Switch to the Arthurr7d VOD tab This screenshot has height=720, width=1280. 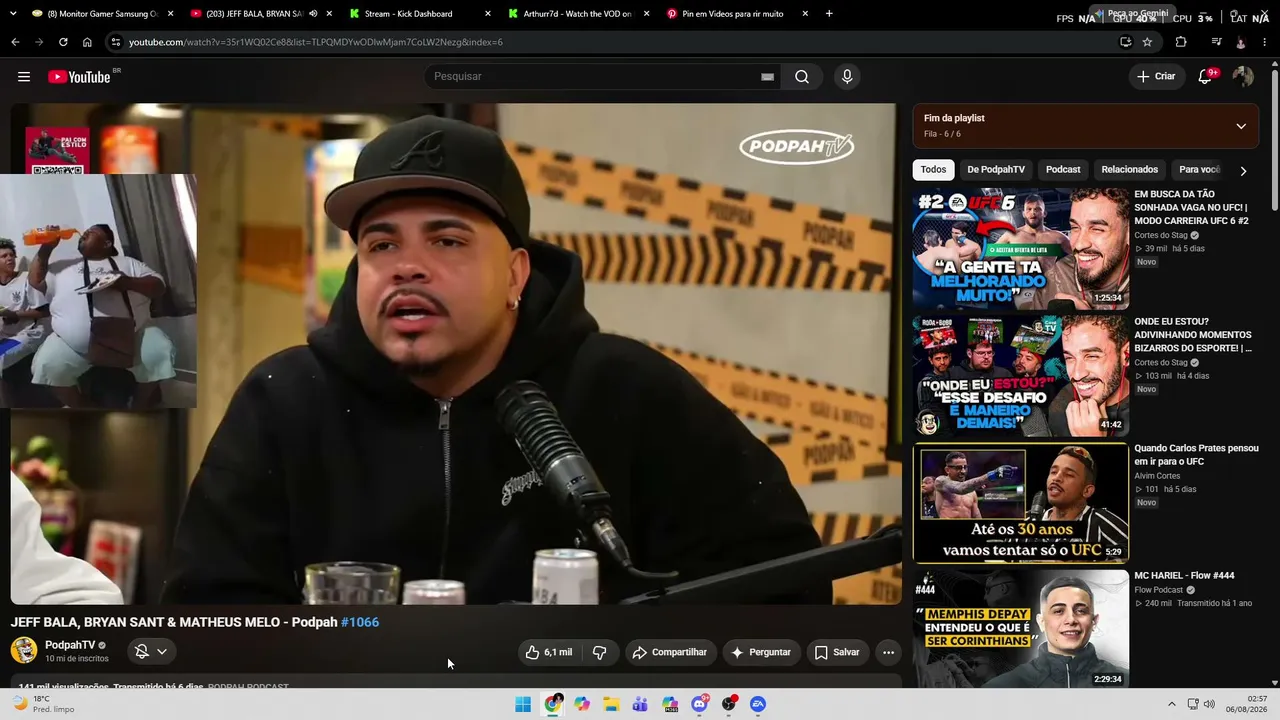click(x=578, y=14)
